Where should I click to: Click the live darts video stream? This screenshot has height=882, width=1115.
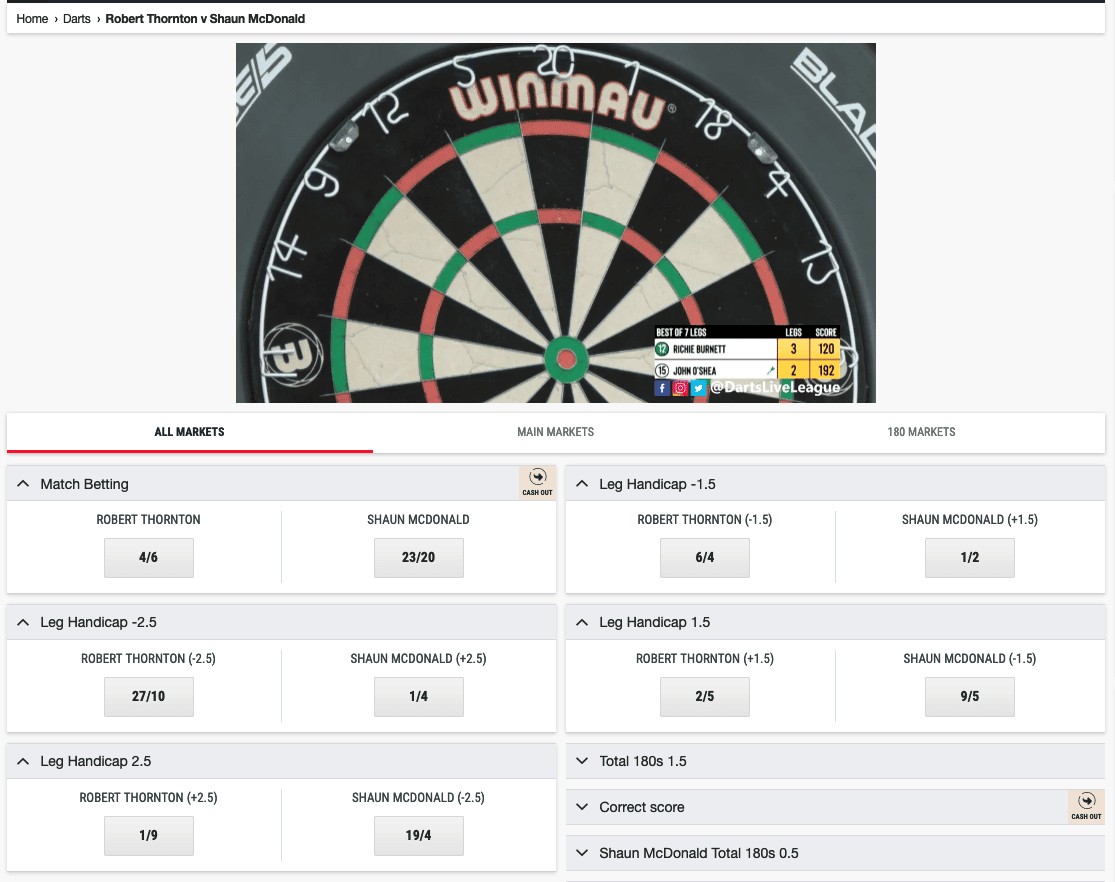[555, 223]
